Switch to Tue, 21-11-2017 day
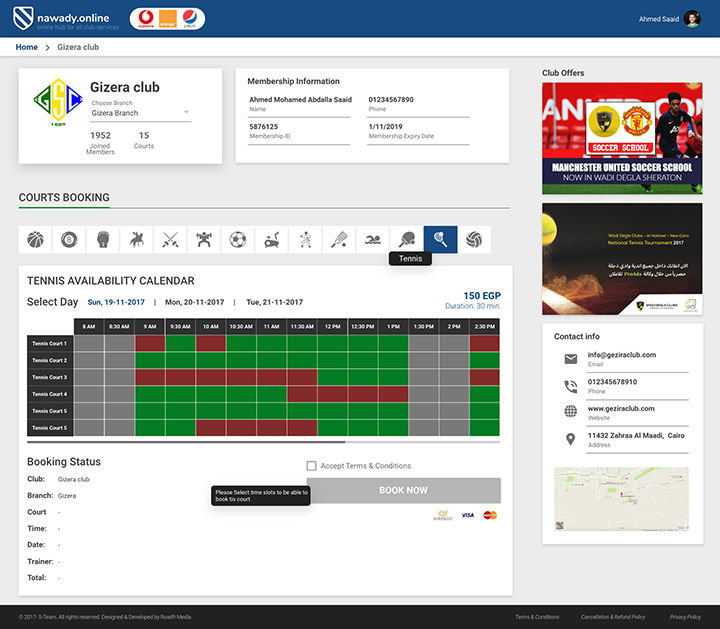This screenshot has width=720, height=629. (273, 302)
